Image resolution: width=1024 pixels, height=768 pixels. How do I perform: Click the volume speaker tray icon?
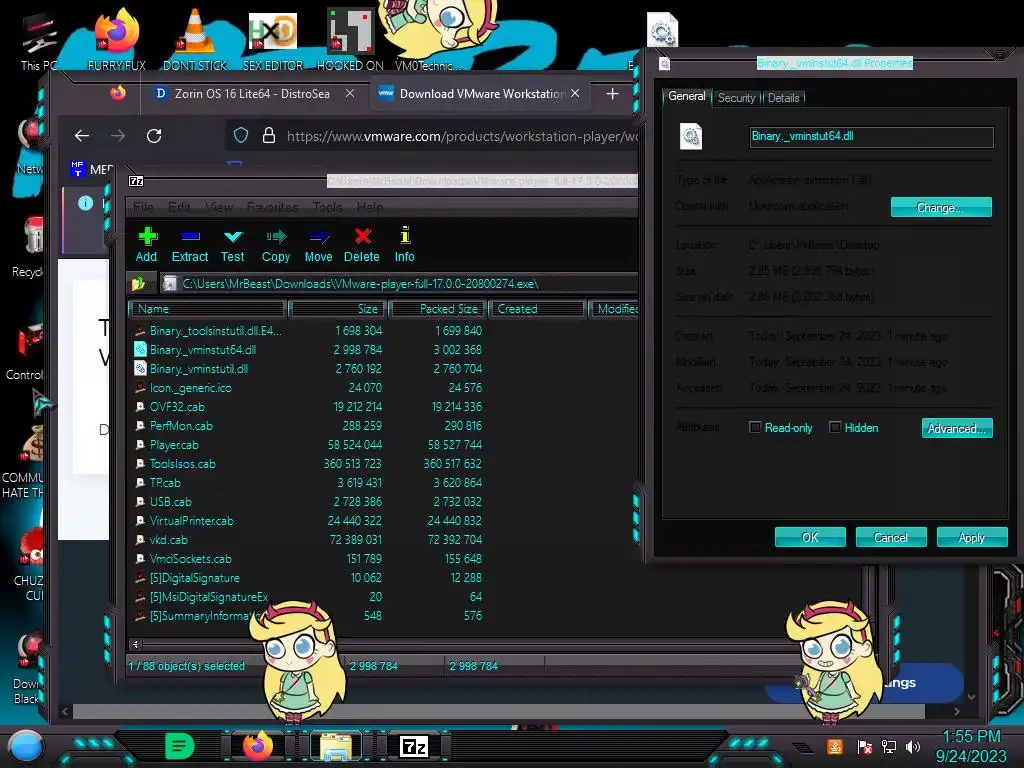tap(913, 746)
